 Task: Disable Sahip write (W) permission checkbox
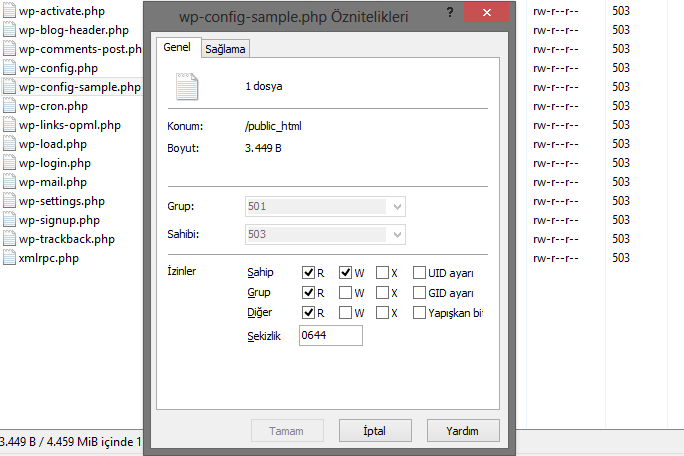coord(346,273)
